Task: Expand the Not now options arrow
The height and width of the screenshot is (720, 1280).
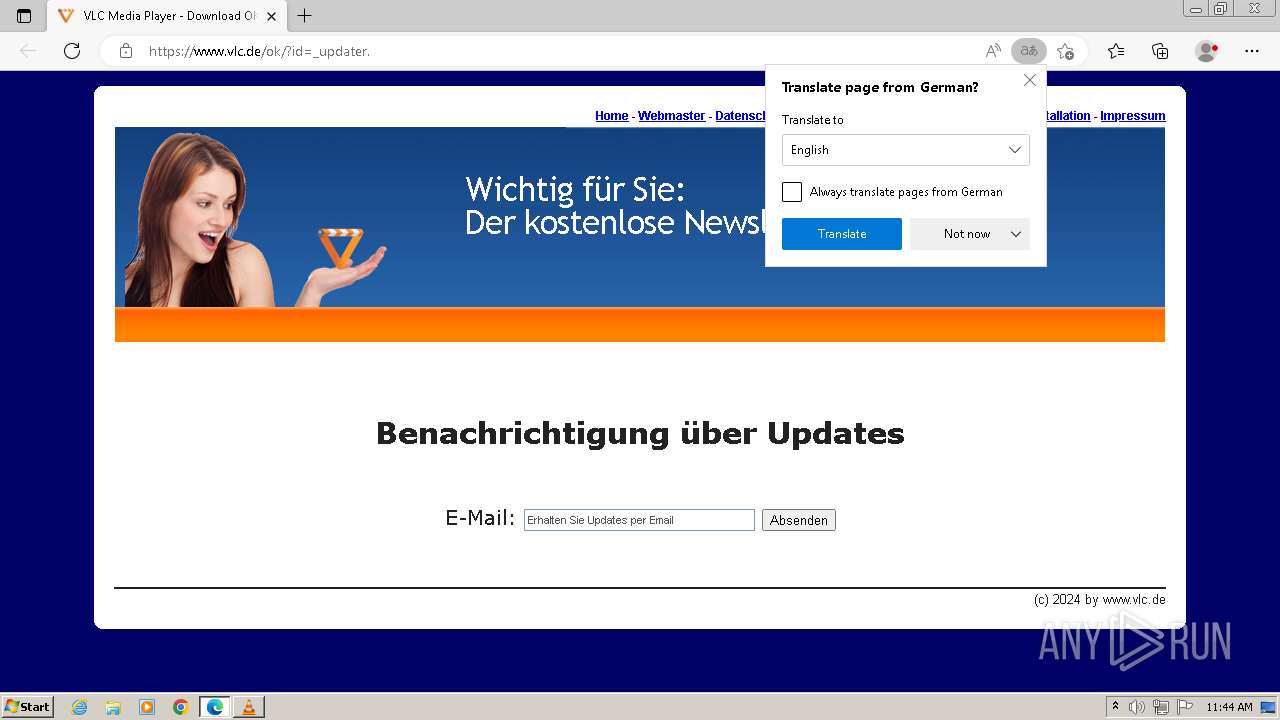Action: [x=1016, y=234]
